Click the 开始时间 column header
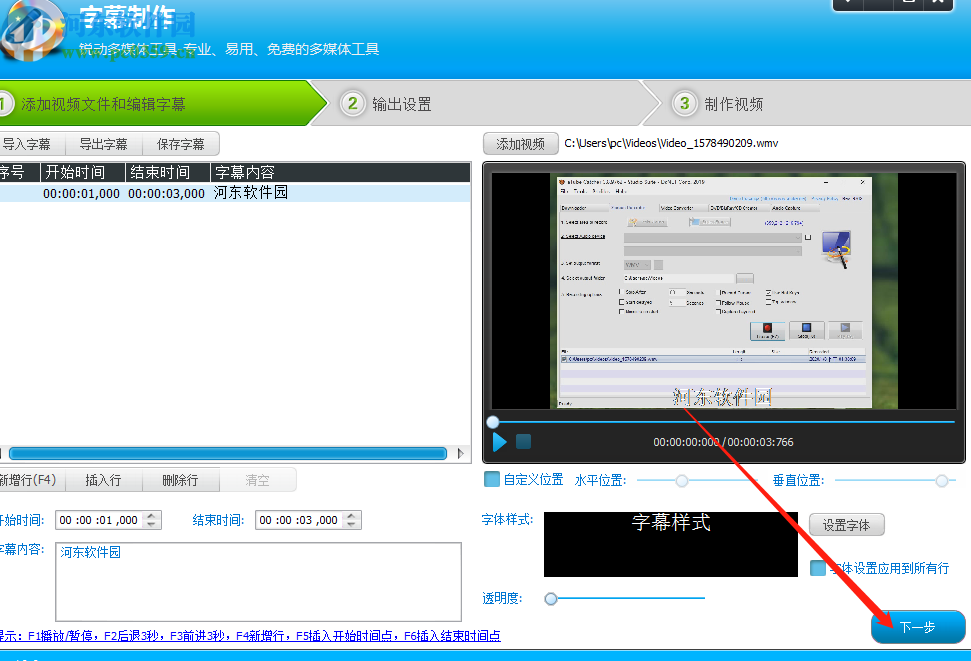971x661 pixels. [83, 172]
